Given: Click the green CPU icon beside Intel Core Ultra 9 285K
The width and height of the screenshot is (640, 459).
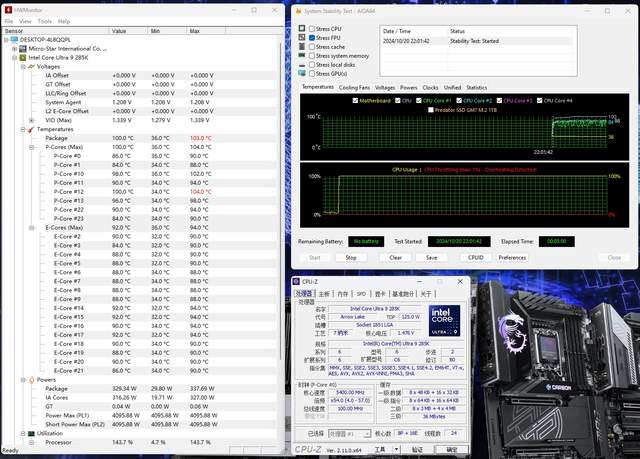Looking at the screenshot, I should click(23, 58).
